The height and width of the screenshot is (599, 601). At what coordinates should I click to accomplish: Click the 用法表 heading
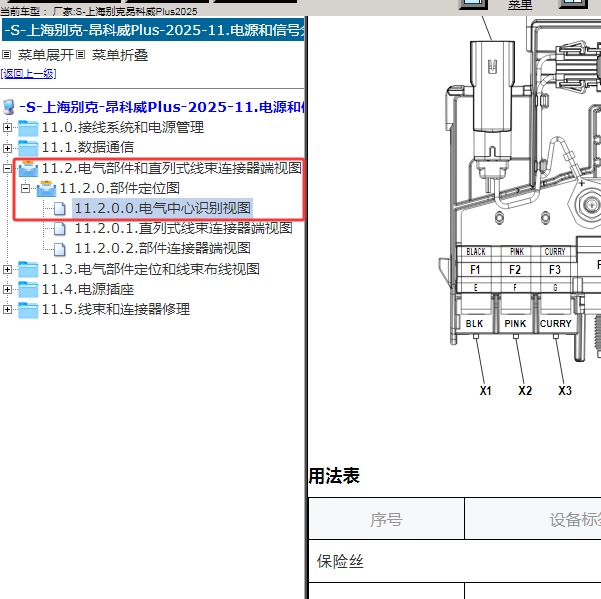(334, 476)
